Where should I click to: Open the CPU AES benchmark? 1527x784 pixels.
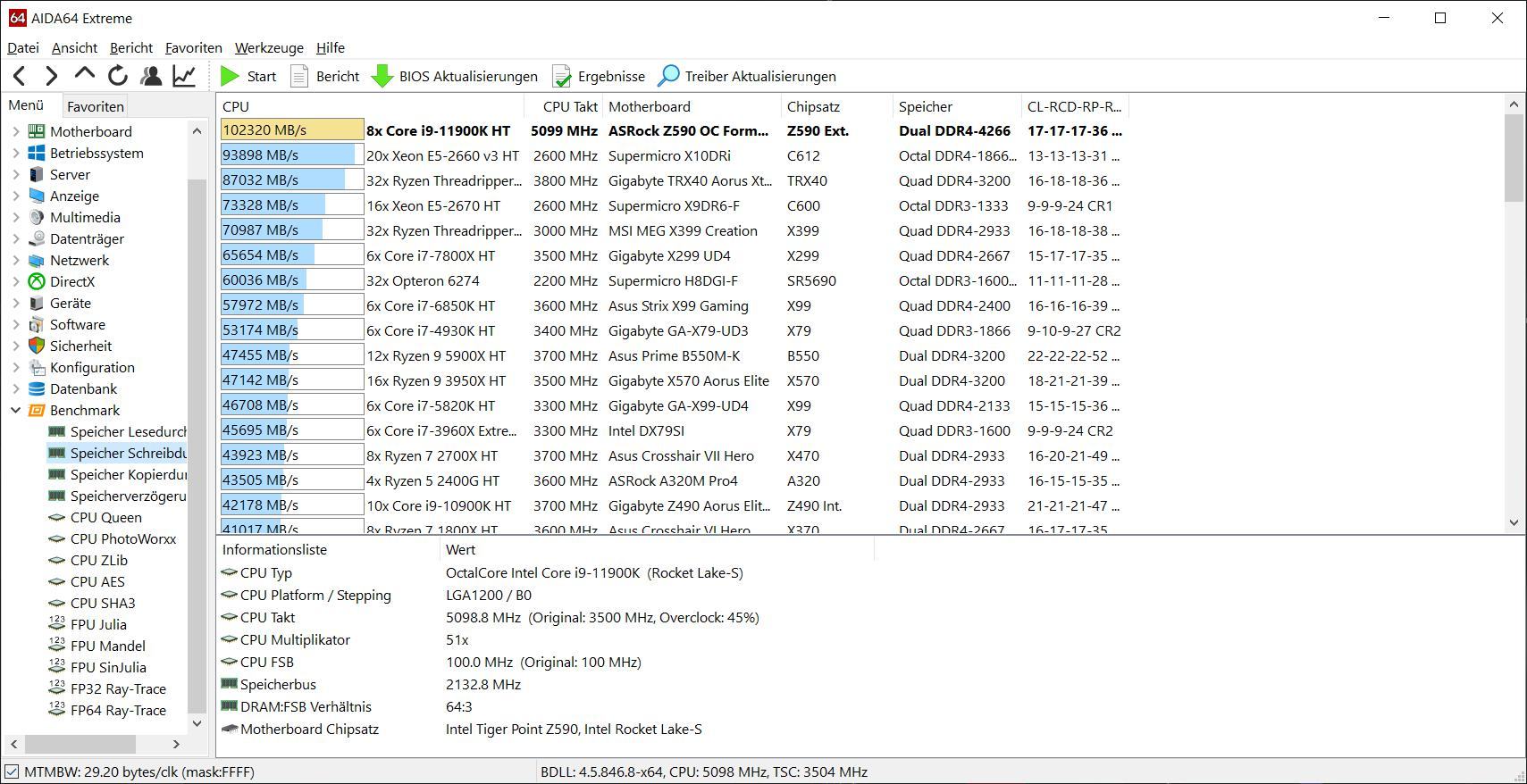tap(97, 581)
